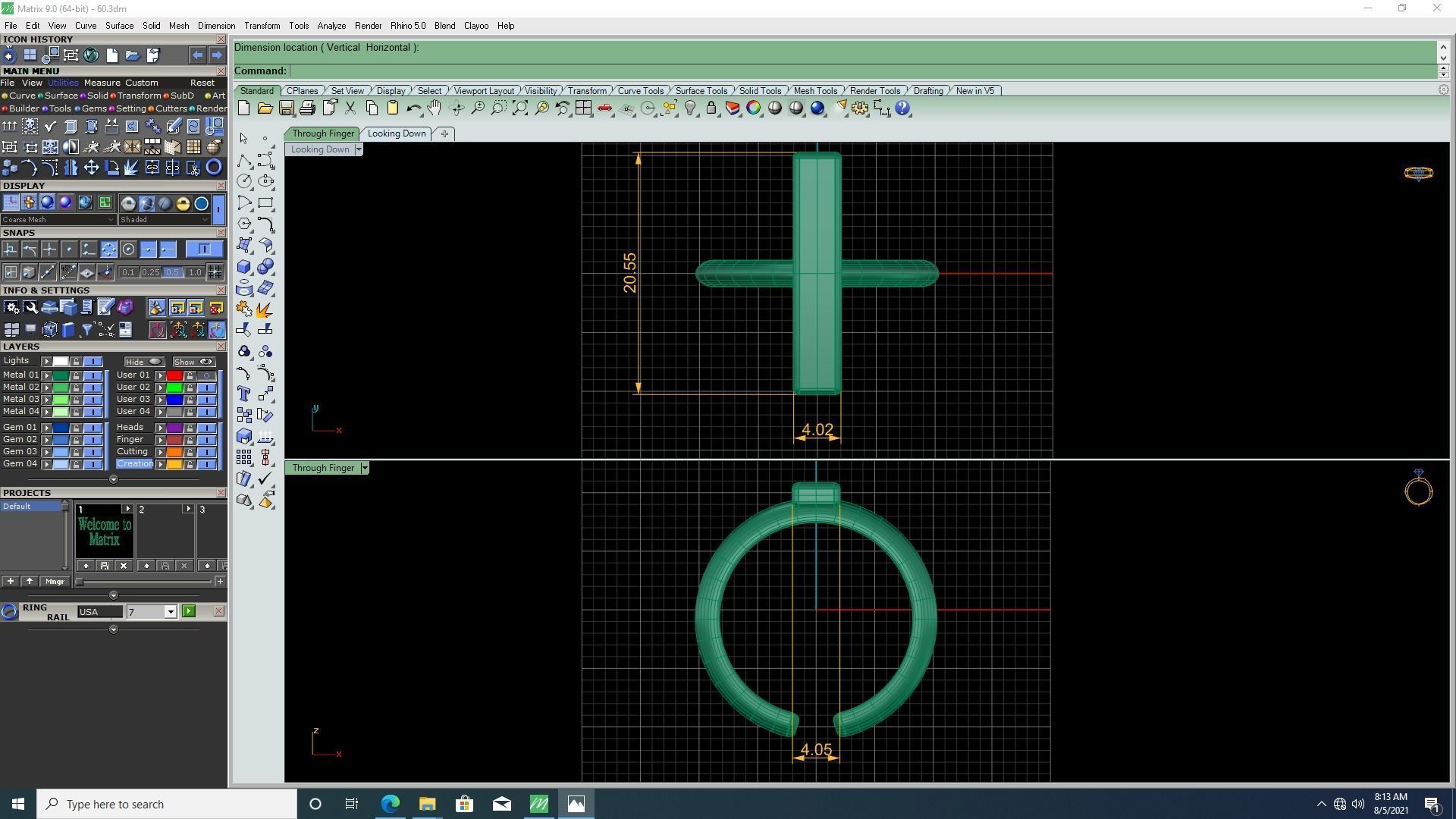Switch to the Curve Tools toolbar tab
The width and height of the screenshot is (1456, 819).
pyautogui.click(x=640, y=91)
